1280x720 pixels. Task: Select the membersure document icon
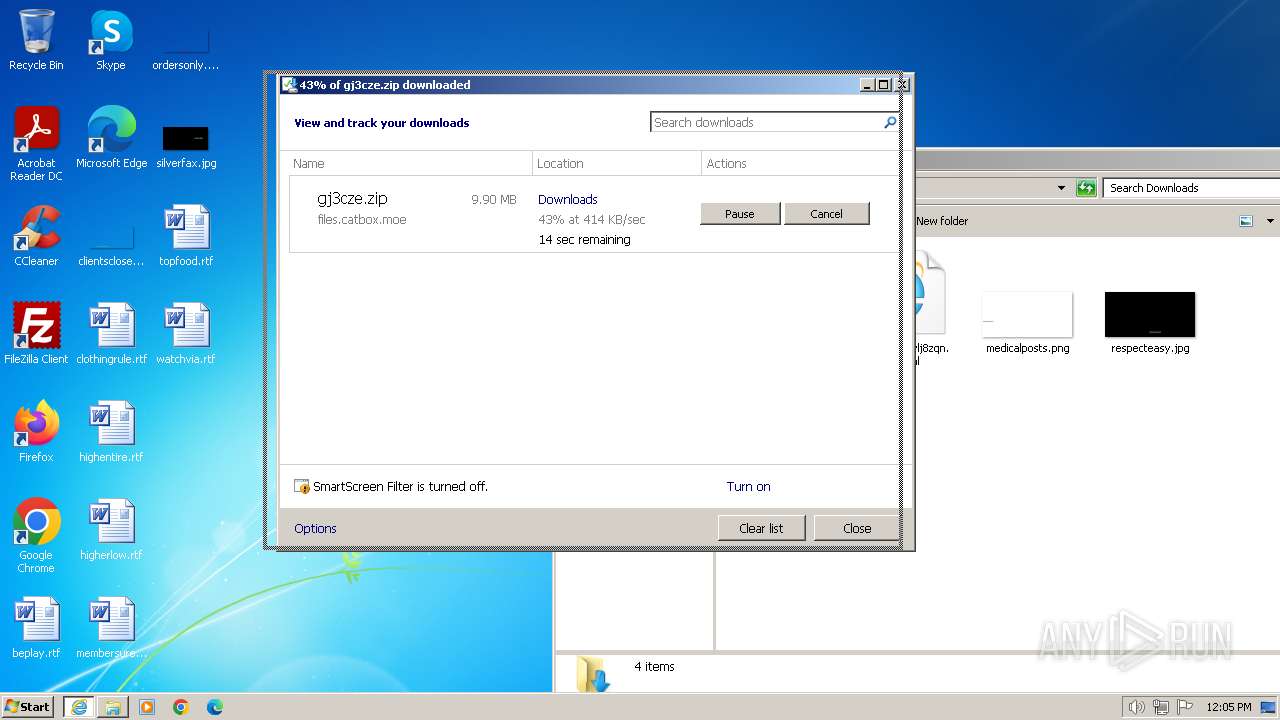[111, 628]
